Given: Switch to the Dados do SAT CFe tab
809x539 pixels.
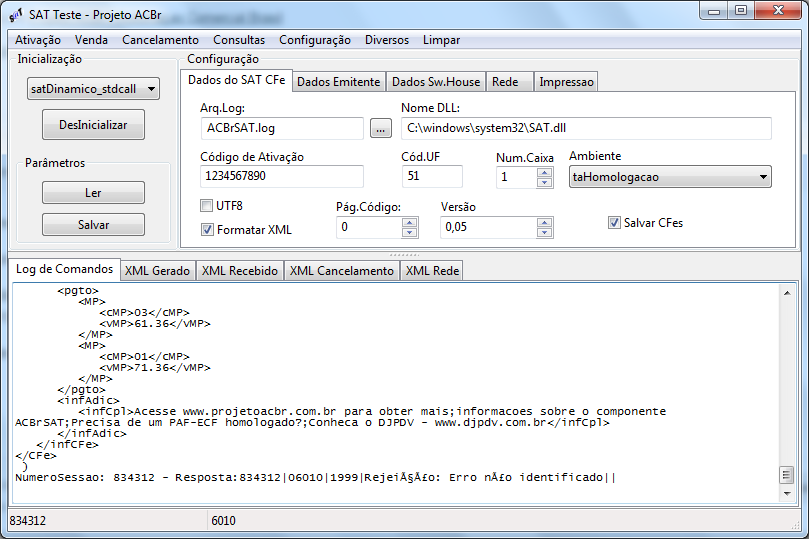Looking at the screenshot, I should (236, 80).
